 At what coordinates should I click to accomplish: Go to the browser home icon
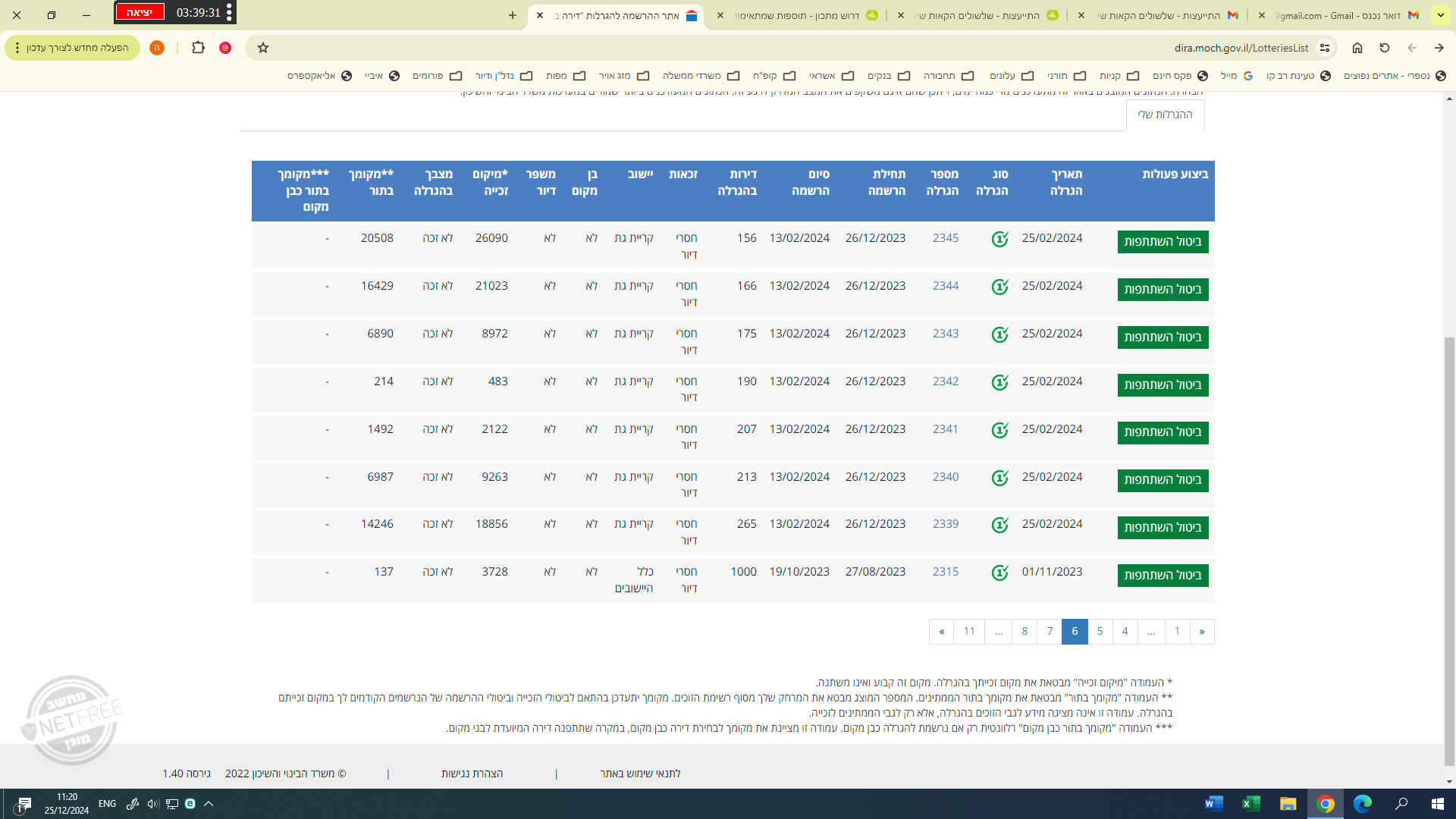pos(1357,48)
